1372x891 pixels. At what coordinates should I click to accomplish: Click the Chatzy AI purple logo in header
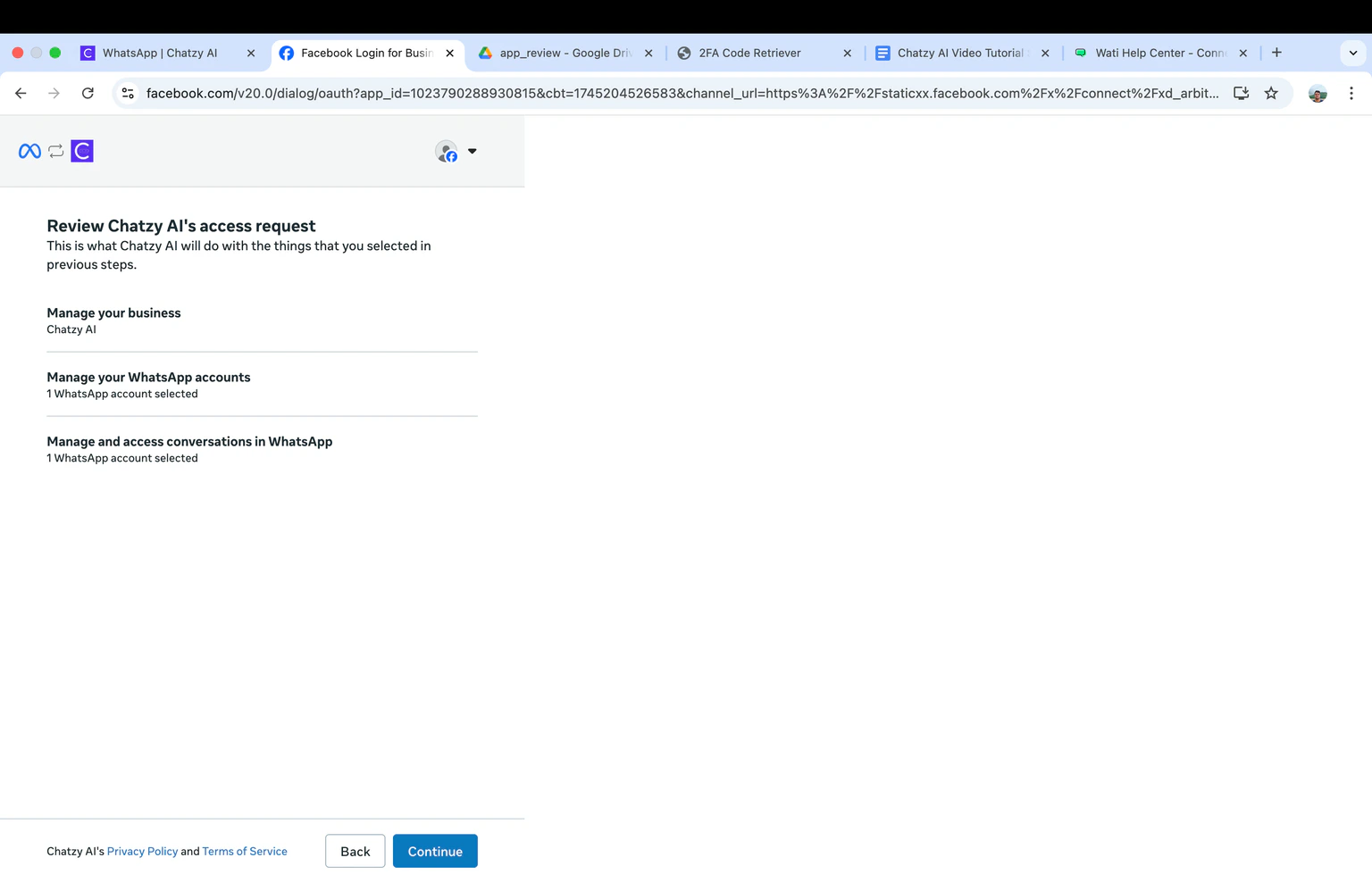click(82, 151)
